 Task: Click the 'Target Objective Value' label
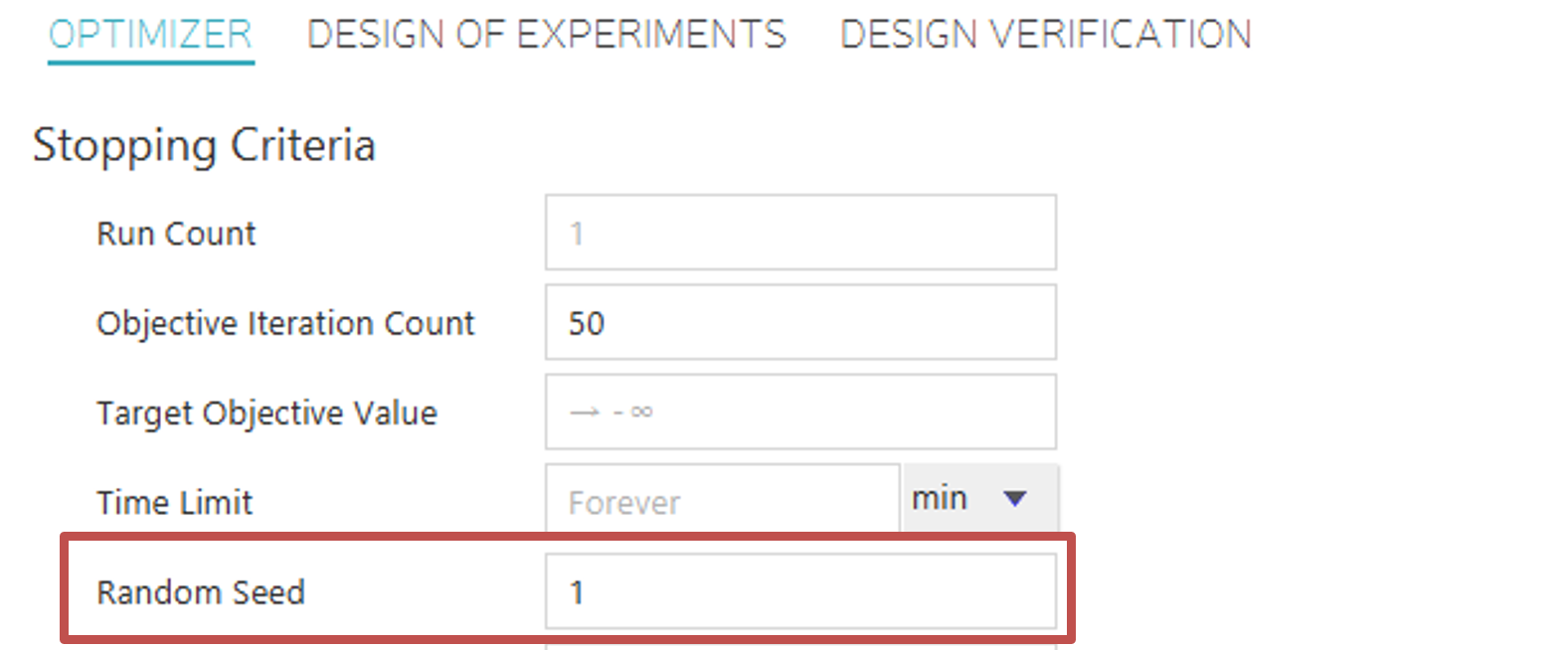coord(266,412)
